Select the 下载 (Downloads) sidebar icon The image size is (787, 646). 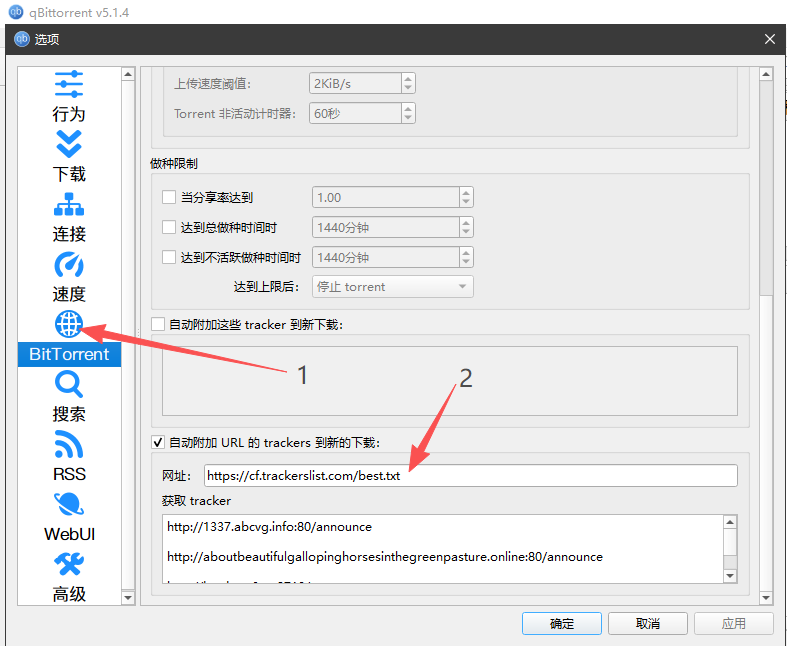click(x=69, y=144)
